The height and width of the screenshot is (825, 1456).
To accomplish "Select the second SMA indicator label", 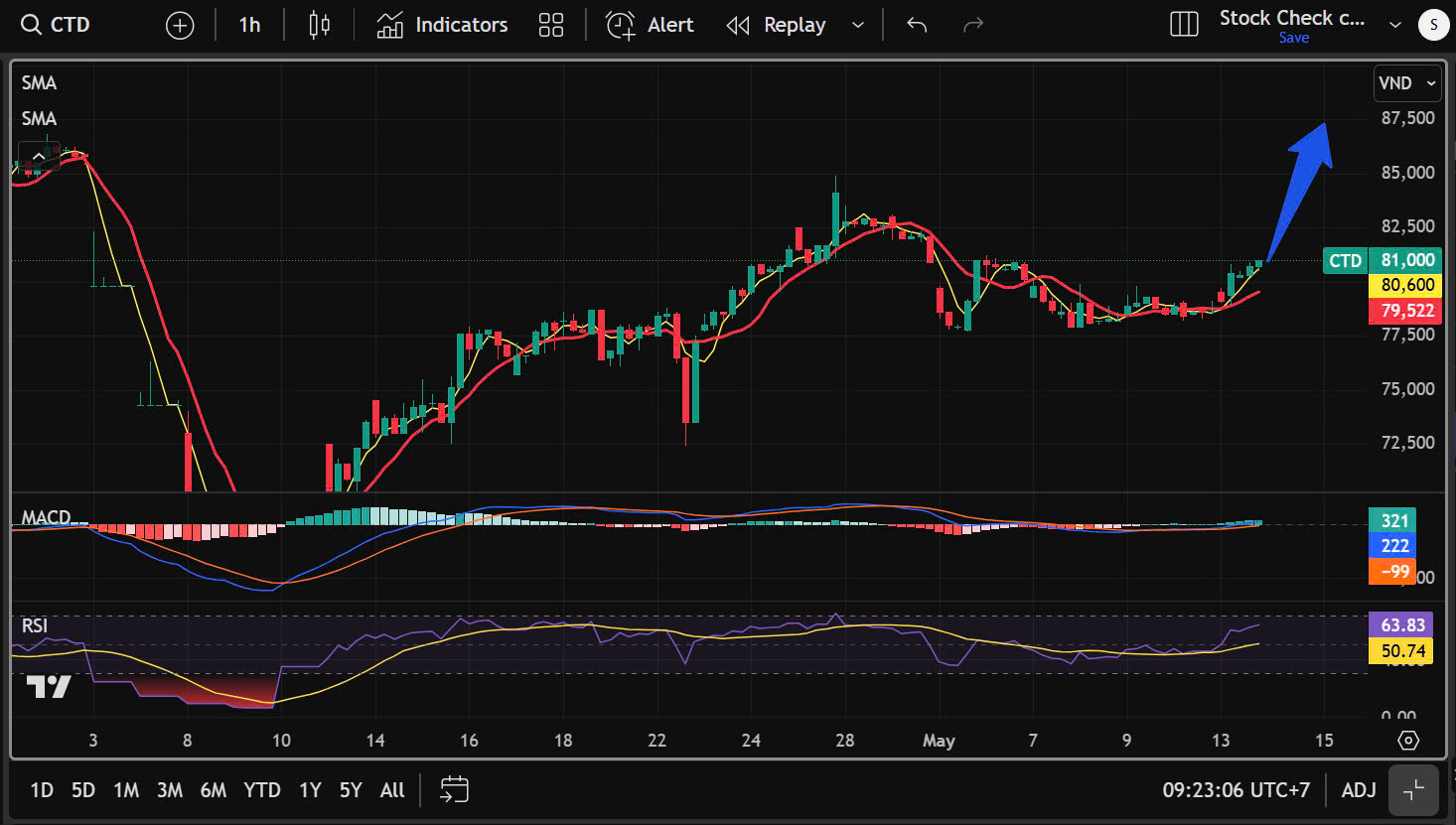I will point(39,118).
